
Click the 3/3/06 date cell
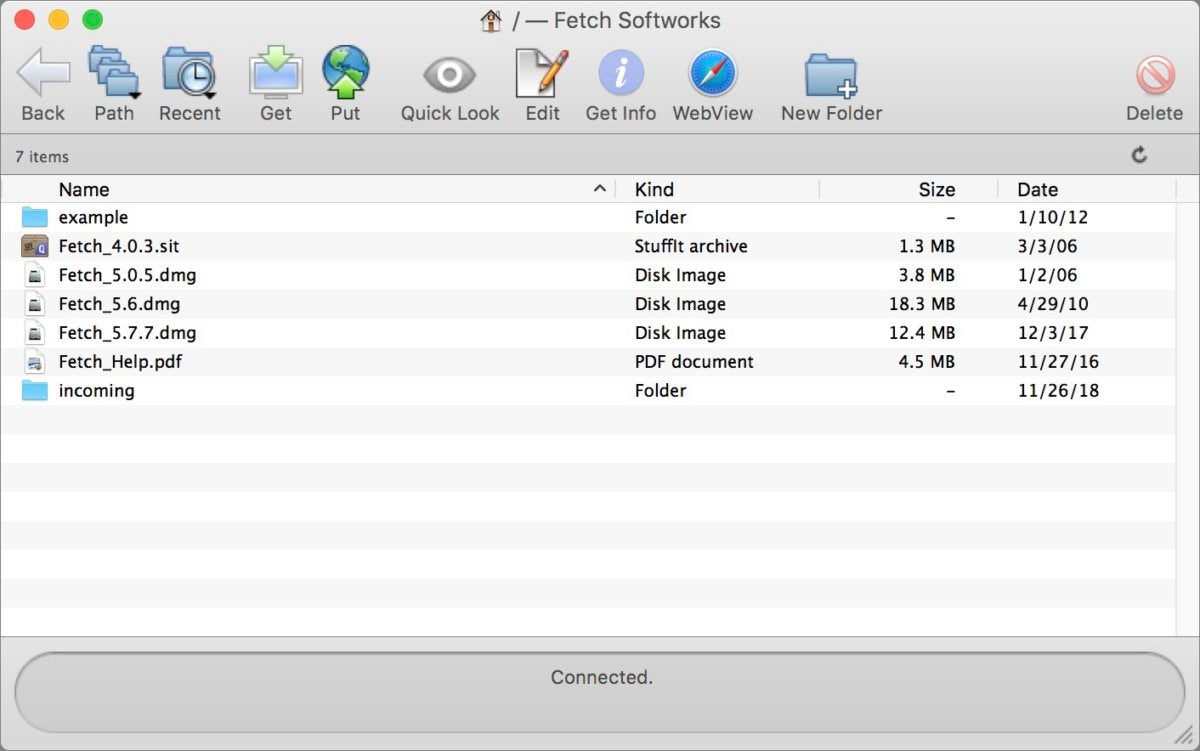pyautogui.click(x=1047, y=246)
